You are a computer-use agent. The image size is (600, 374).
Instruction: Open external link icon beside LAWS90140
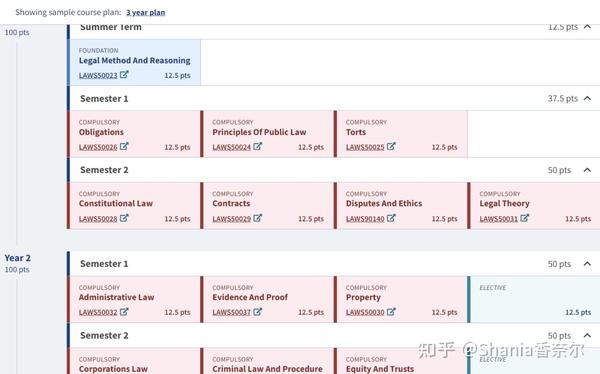(x=391, y=218)
